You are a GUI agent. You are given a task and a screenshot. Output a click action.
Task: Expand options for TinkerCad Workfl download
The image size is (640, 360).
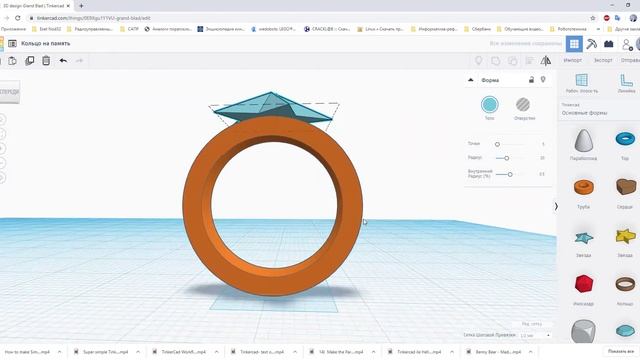click(217, 352)
